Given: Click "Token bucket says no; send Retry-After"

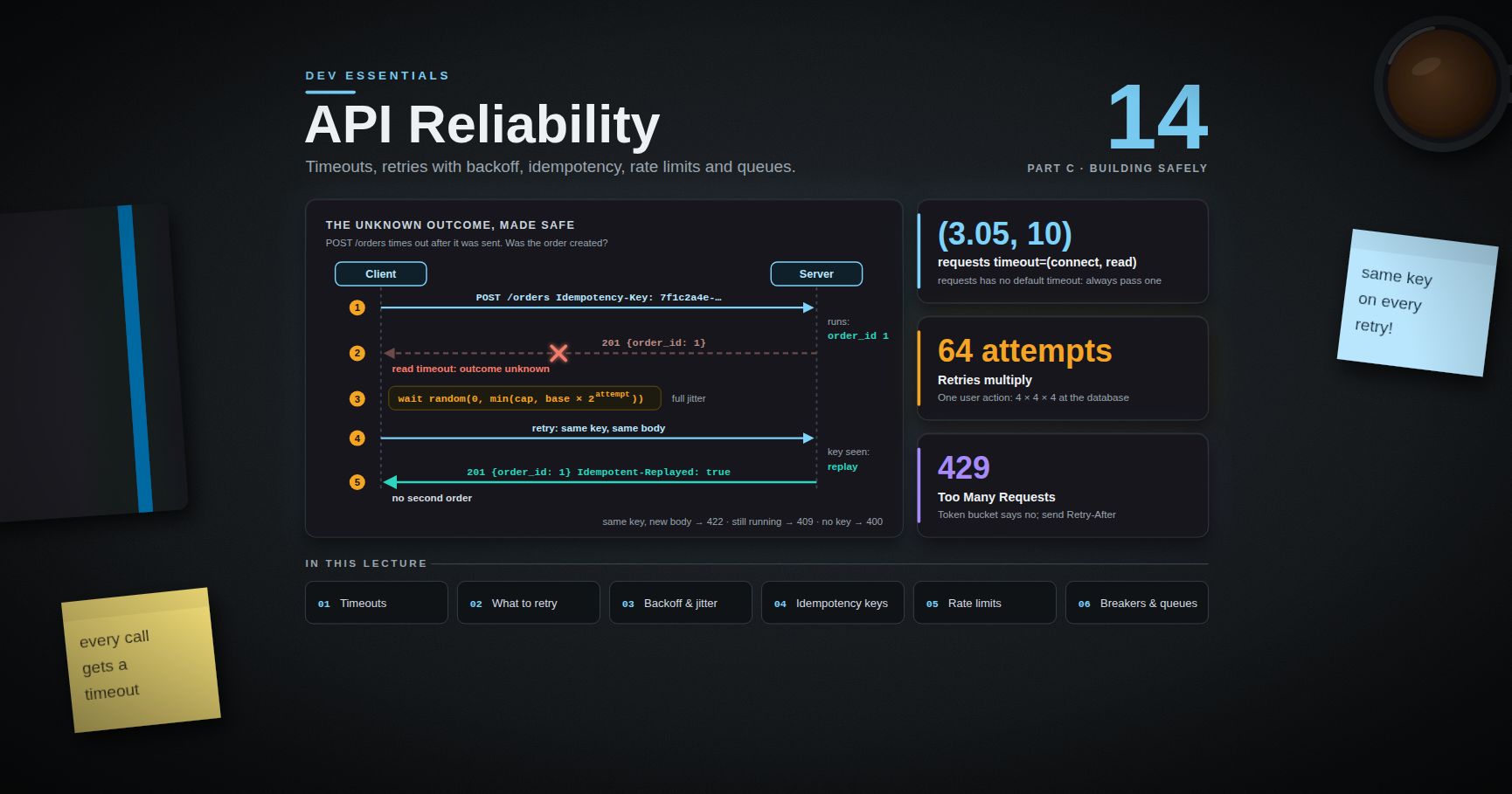Looking at the screenshot, I should (x=1026, y=514).
